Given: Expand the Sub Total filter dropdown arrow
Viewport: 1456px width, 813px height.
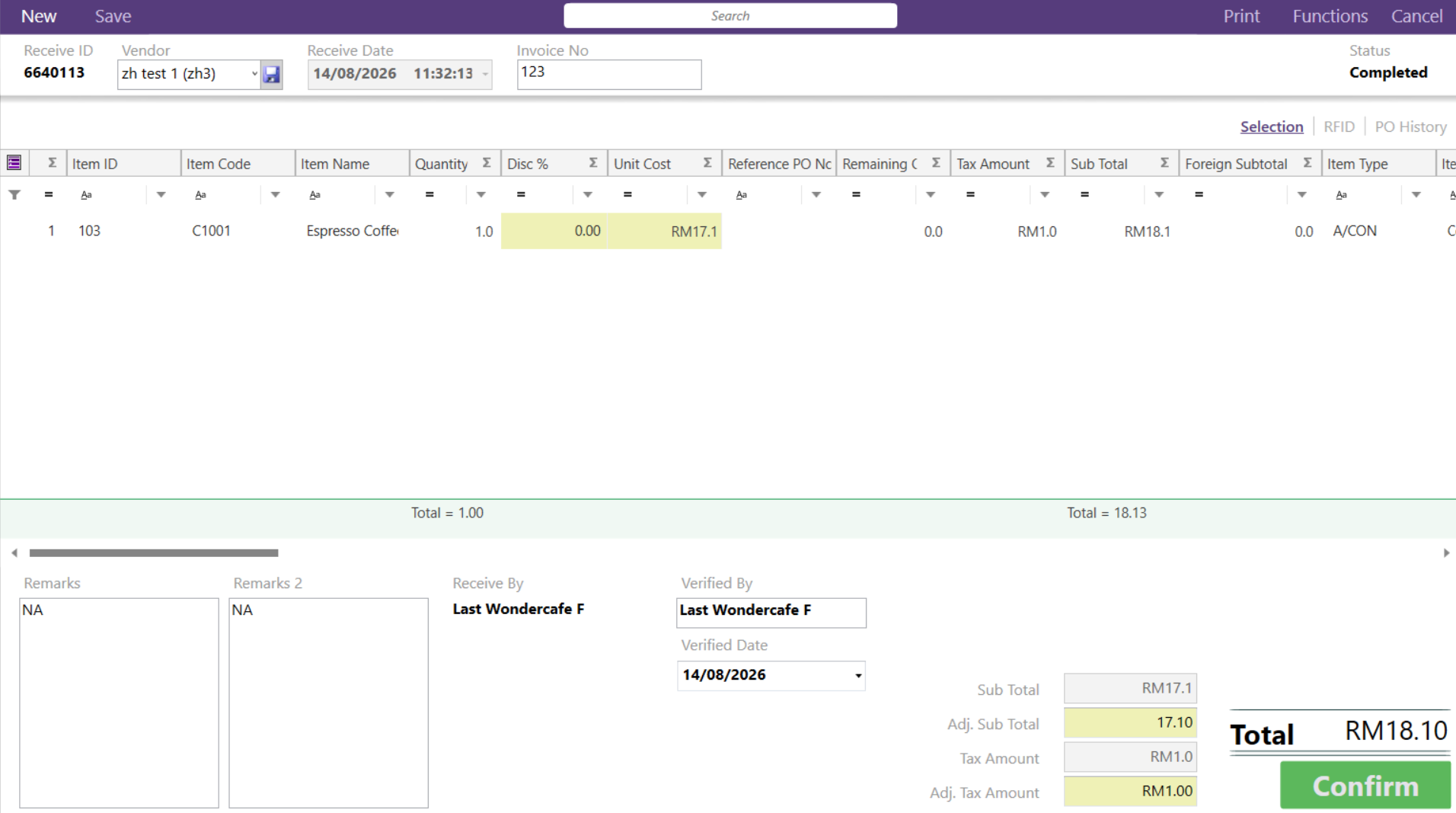Looking at the screenshot, I should pyautogui.click(x=1158, y=195).
